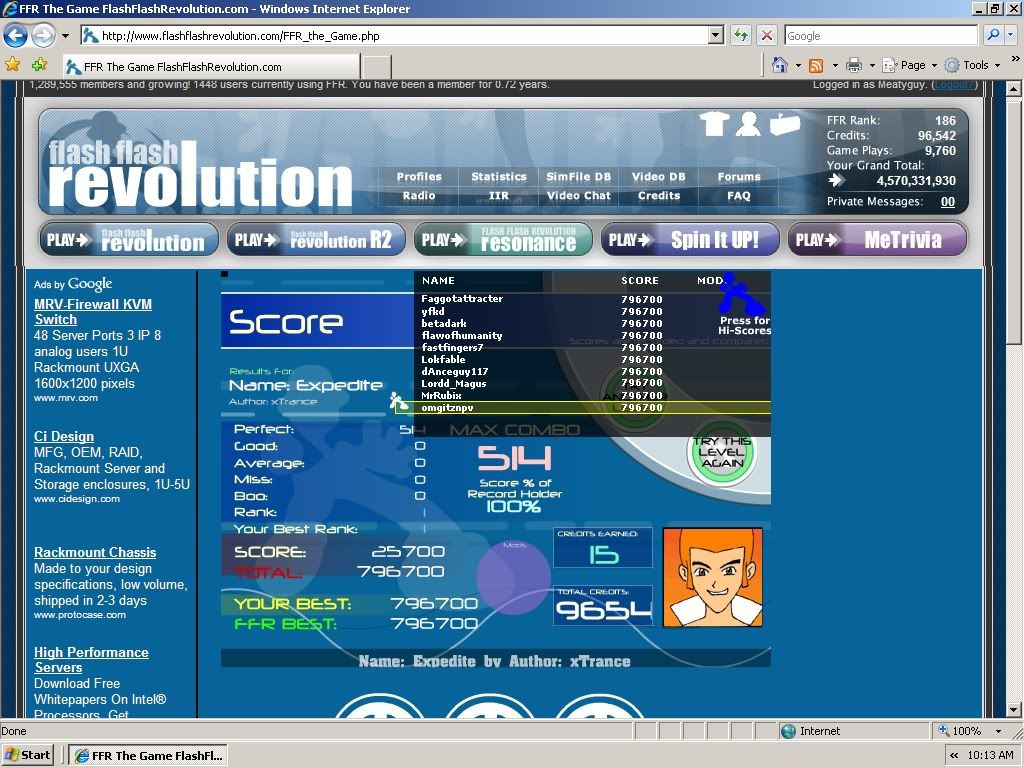Open the MRV-Firewall KVM Switch ad link
1024x768 pixels.
click(x=93, y=311)
